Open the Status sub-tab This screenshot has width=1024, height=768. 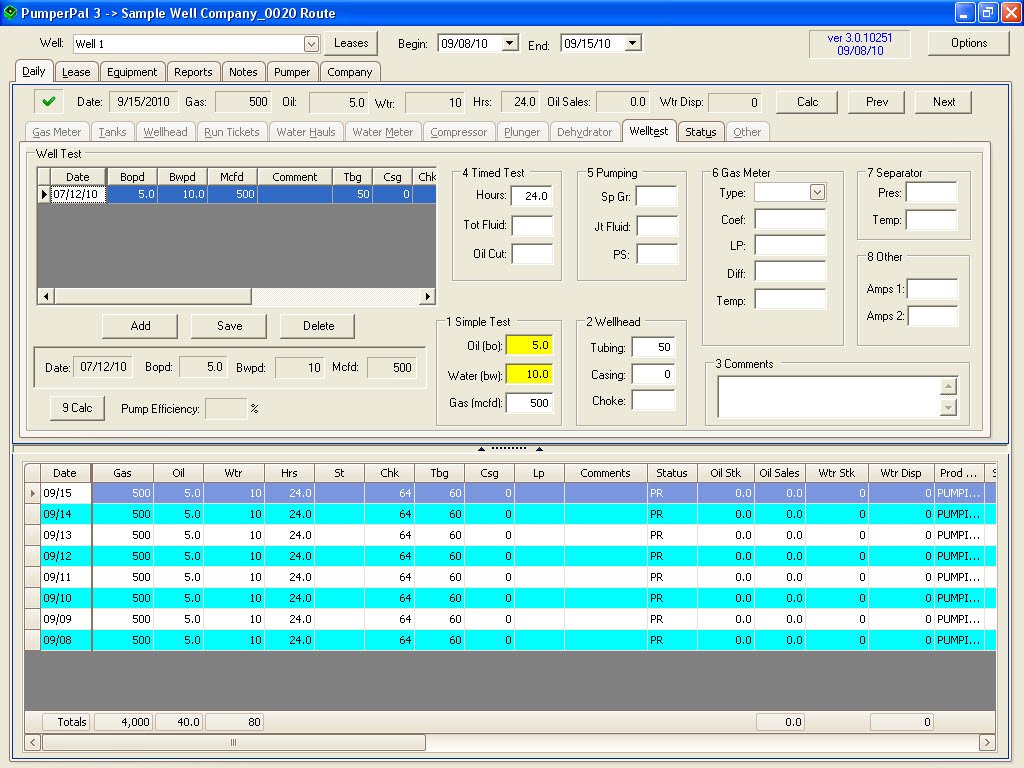tap(700, 132)
